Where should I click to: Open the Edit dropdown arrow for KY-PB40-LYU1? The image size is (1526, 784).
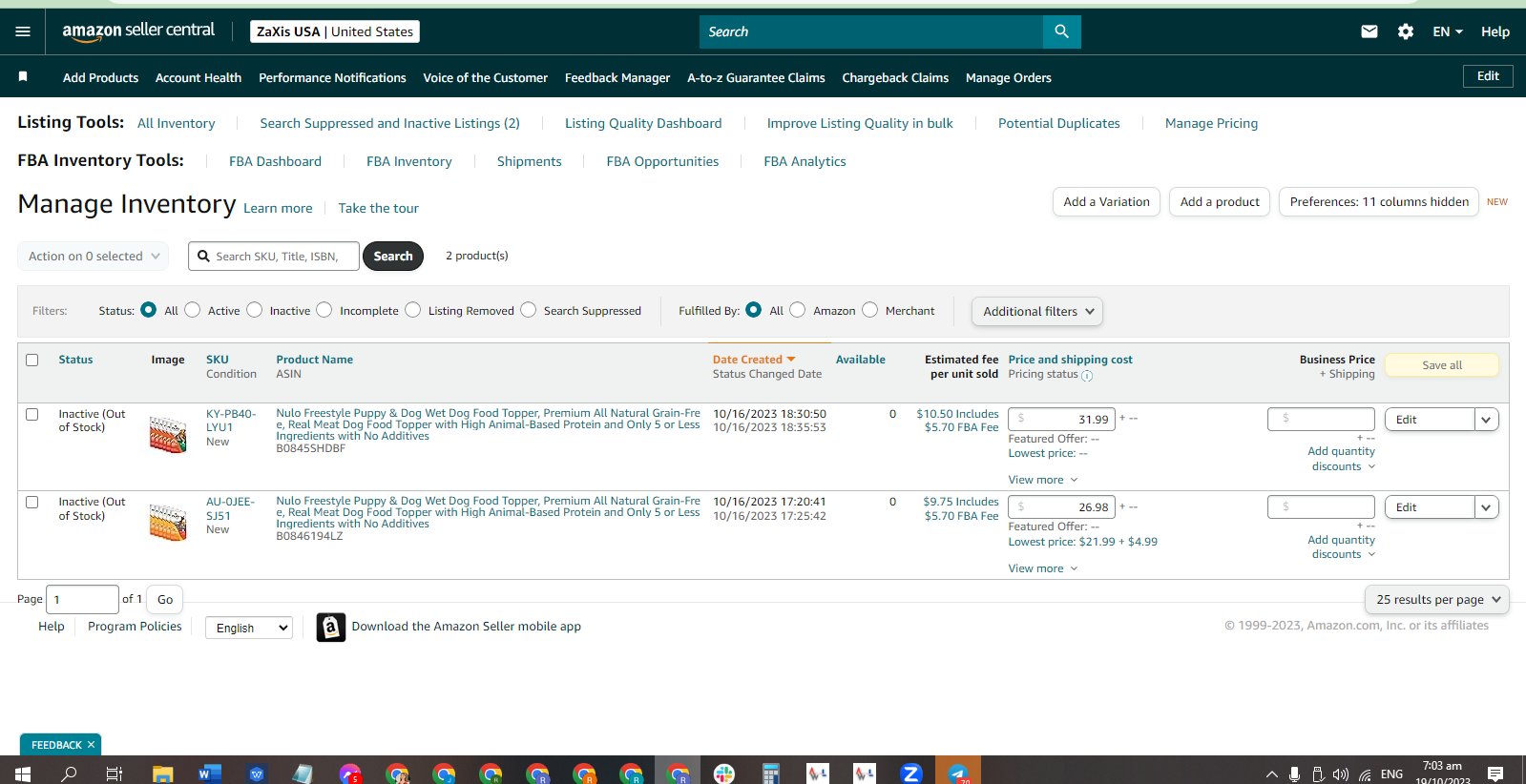click(x=1486, y=420)
